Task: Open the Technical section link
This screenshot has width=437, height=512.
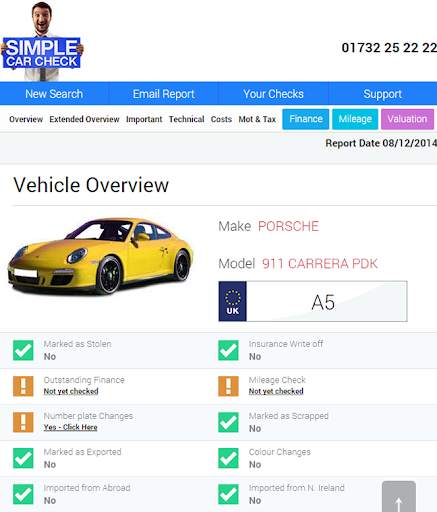Action: tap(186, 119)
